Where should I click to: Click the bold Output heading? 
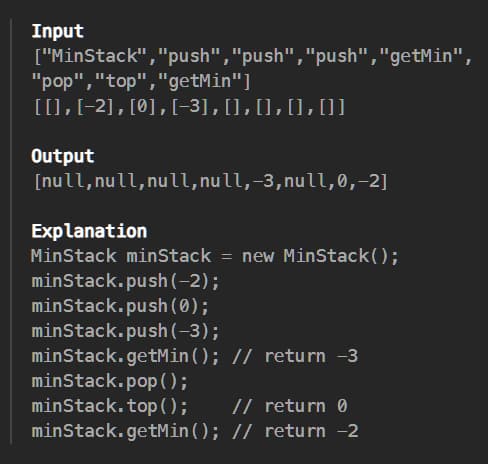tap(63, 156)
